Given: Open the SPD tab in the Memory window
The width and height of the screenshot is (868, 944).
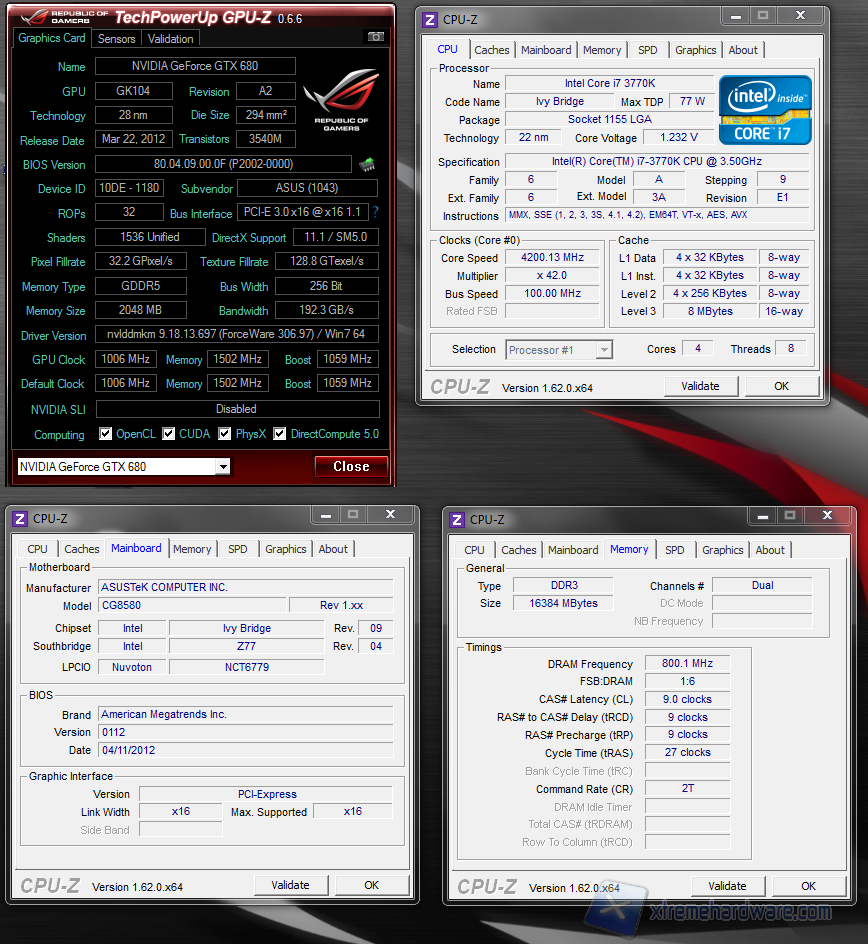Looking at the screenshot, I should click(x=675, y=550).
